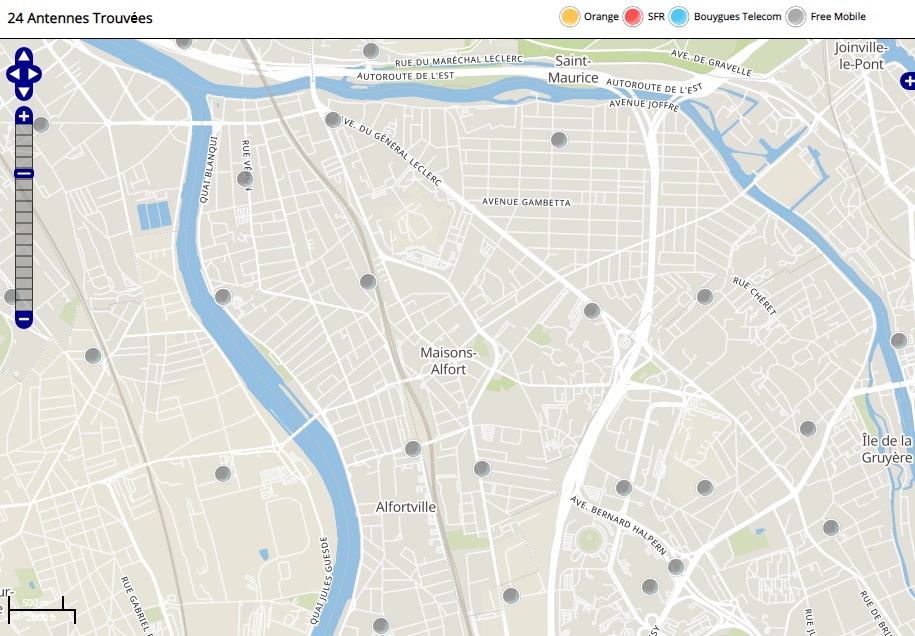The height and width of the screenshot is (636, 915).
Task: Click the Saint-Maurice town label
Action: point(573,69)
